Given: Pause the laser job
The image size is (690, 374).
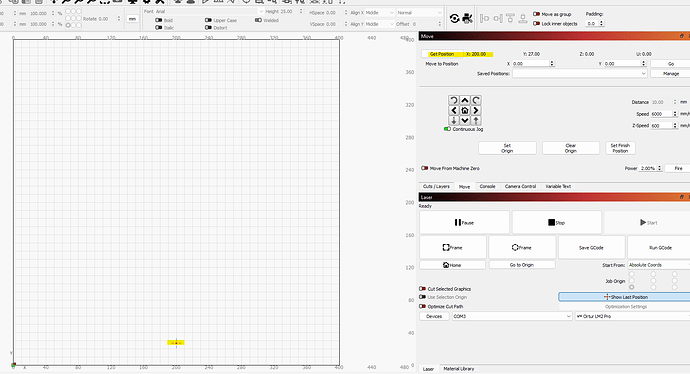Looking at the screenshot, I should [x=464, y=223].
